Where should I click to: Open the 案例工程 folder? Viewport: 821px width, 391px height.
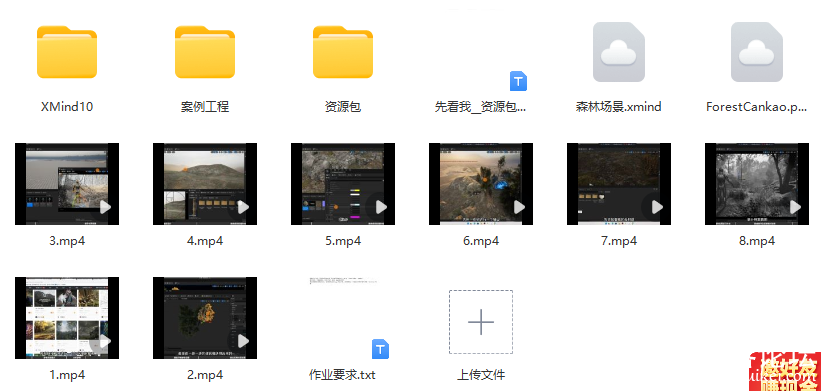pos(205,52)
